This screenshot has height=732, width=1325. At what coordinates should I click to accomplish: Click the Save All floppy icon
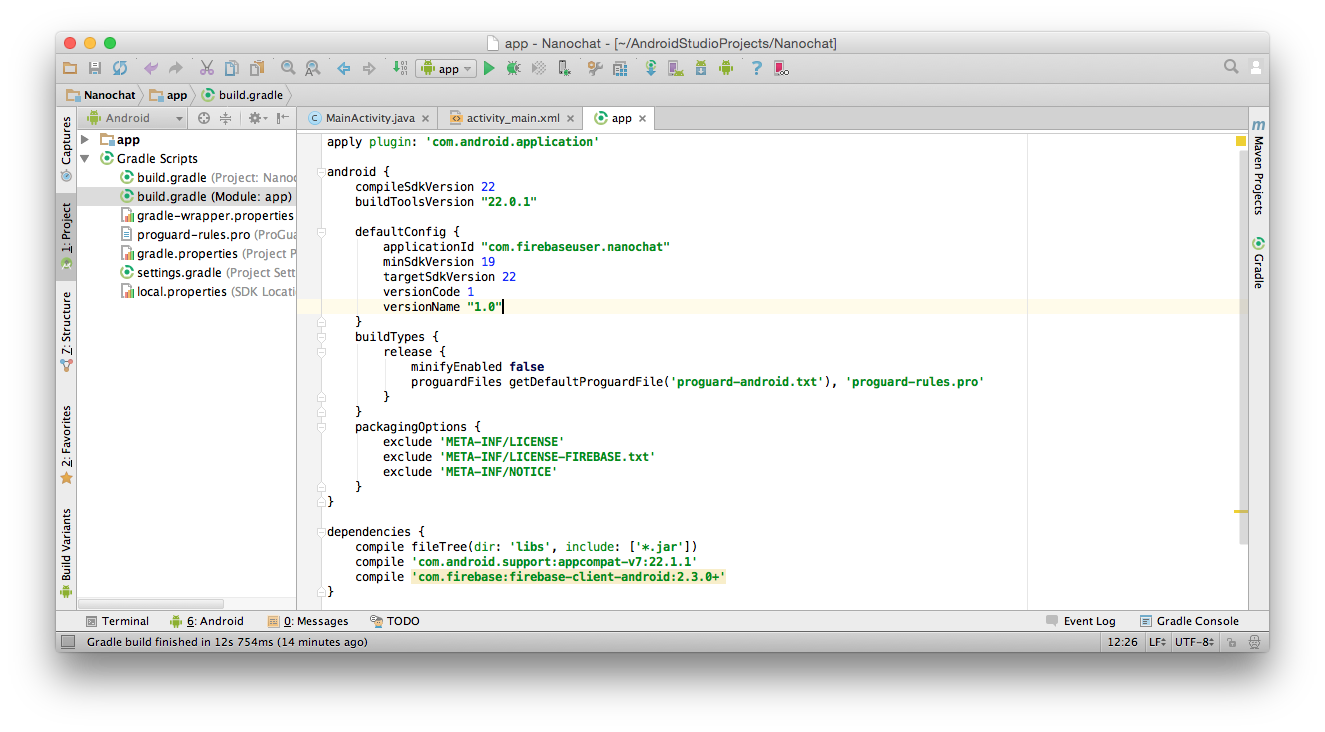(x=95, y=68)
